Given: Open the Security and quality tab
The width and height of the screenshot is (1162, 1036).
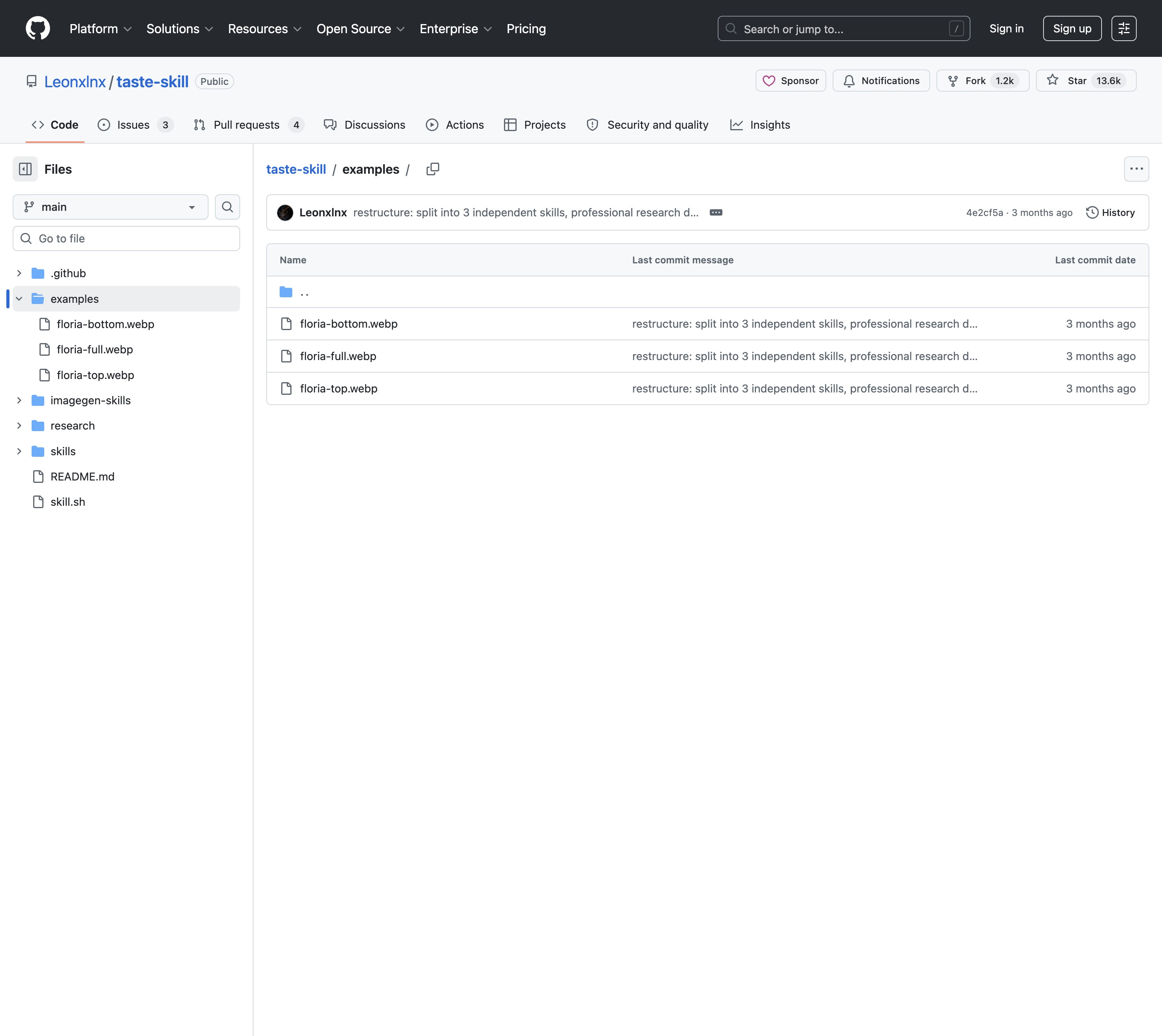Looking at the screenshot, I should [647, 125].
